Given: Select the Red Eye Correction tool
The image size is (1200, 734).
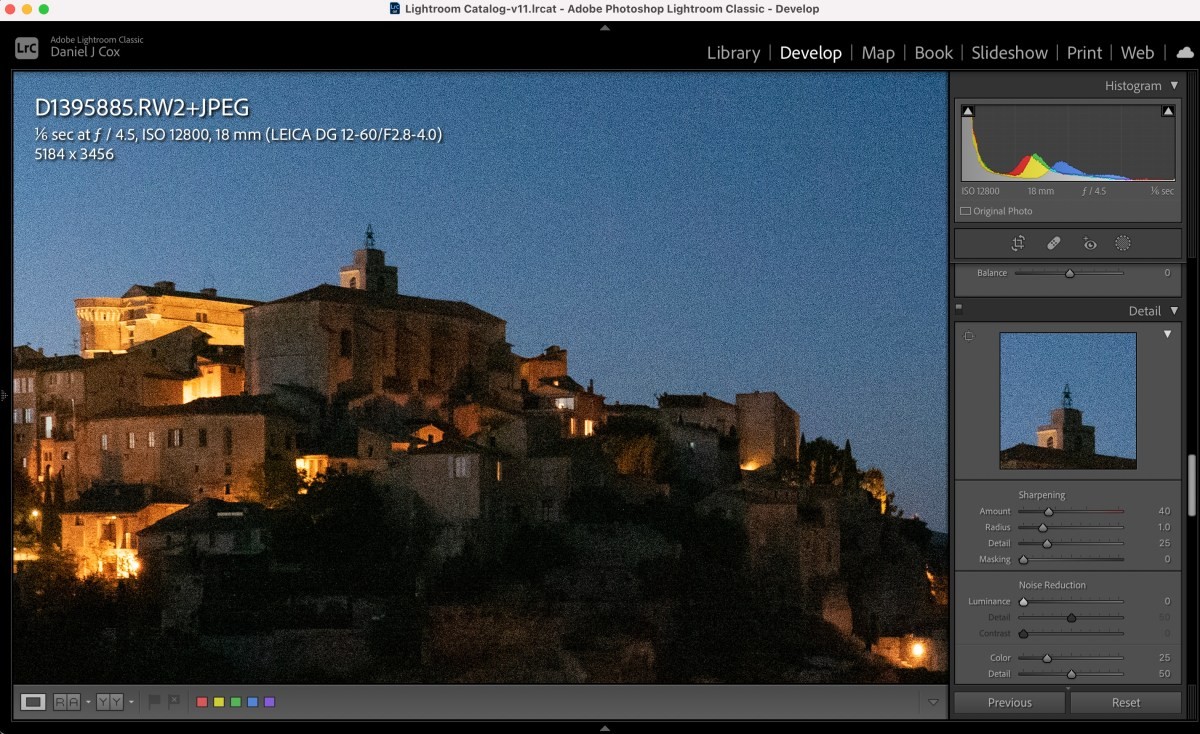Looking at the screenshot, I should click(x=1090, y=243).
